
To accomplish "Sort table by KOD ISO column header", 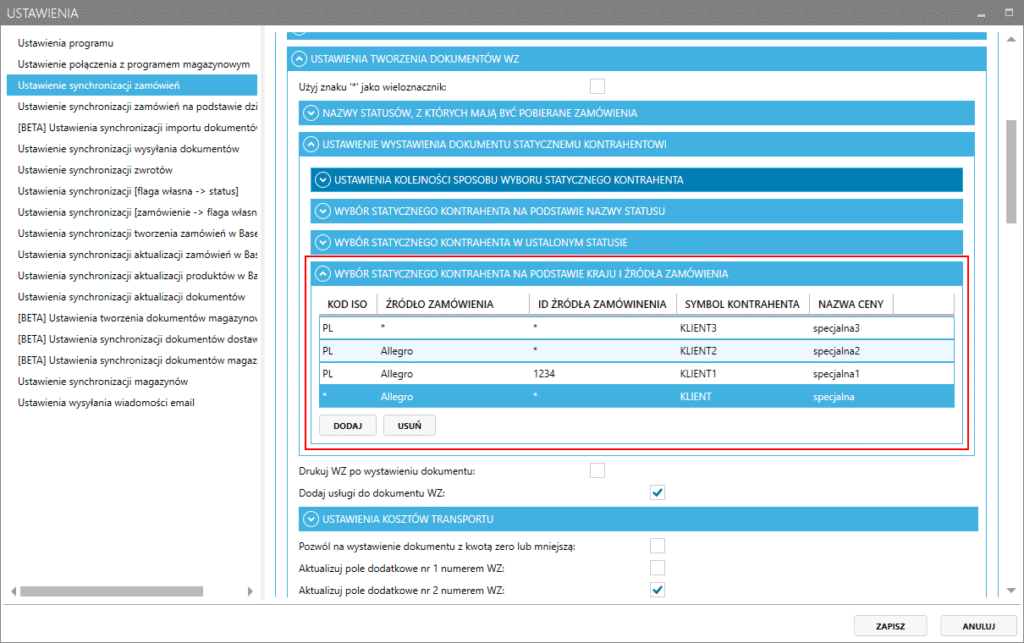I will pyautogui.click(x=344, y=304).
